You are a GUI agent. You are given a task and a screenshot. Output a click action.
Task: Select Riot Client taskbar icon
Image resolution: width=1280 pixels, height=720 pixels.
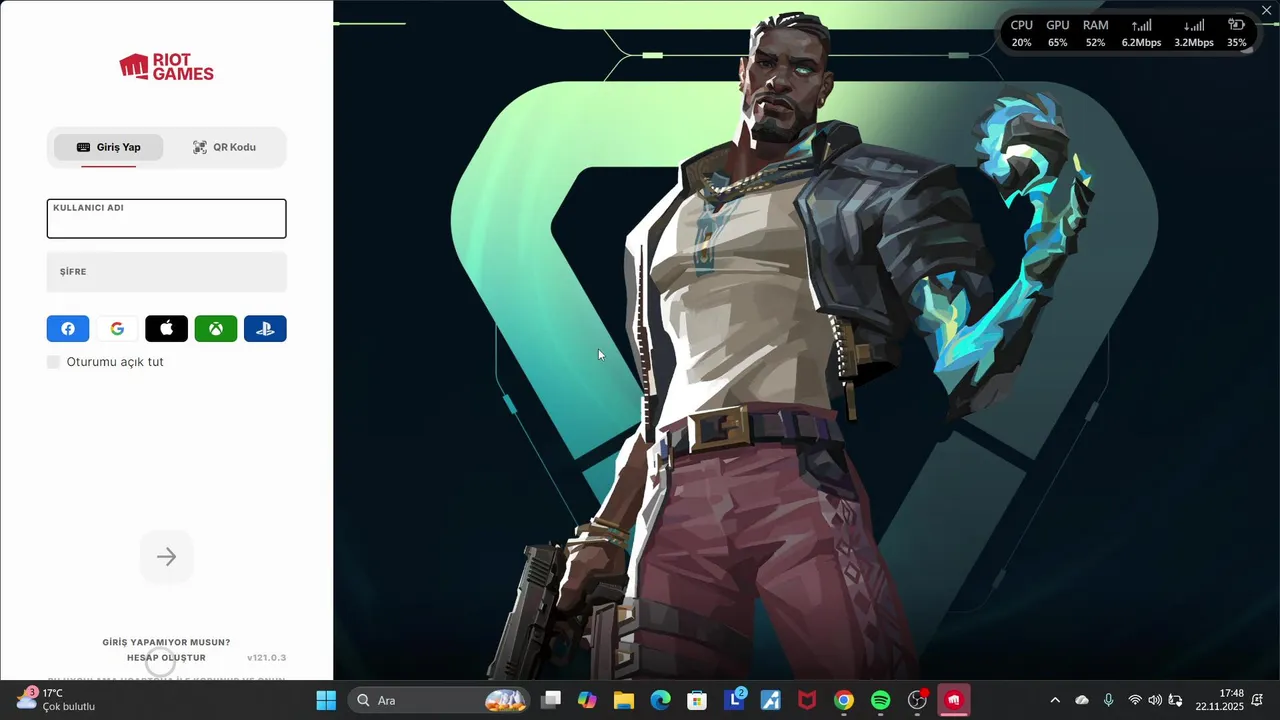(954, 700)
